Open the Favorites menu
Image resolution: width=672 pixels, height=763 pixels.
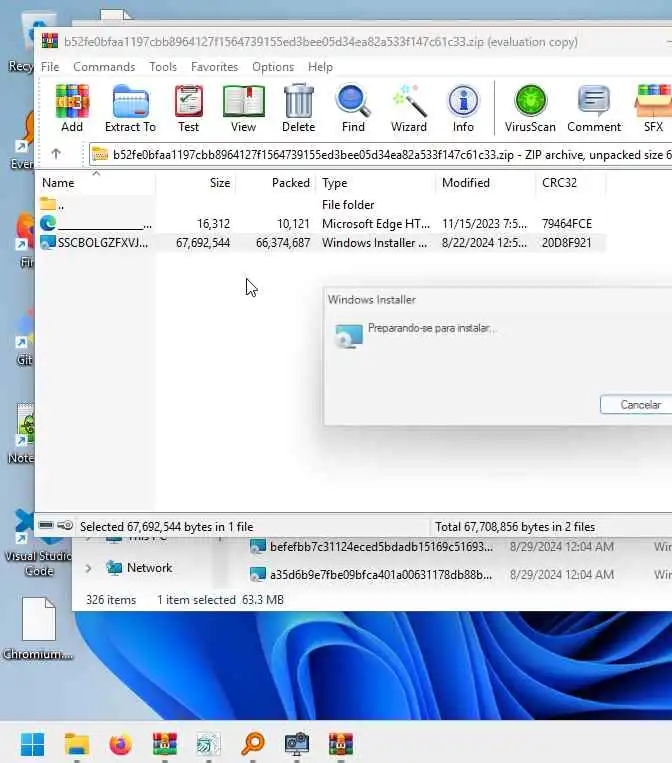[215, 67]
